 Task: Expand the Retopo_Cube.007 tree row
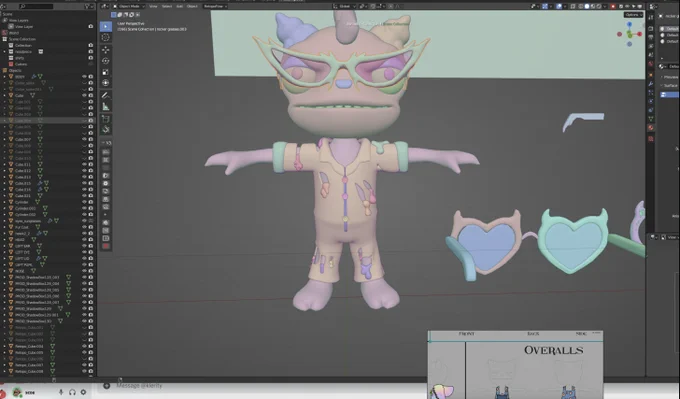(5, 365)
